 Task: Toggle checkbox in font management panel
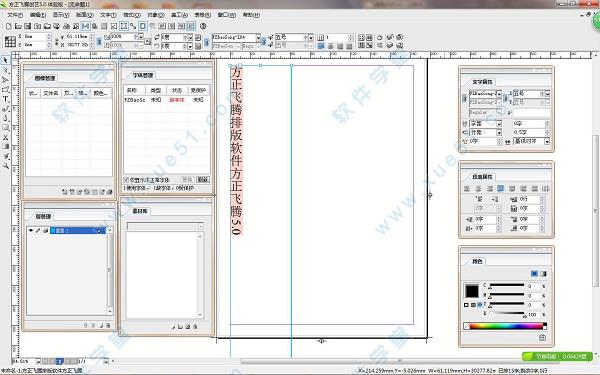point(126,179)
